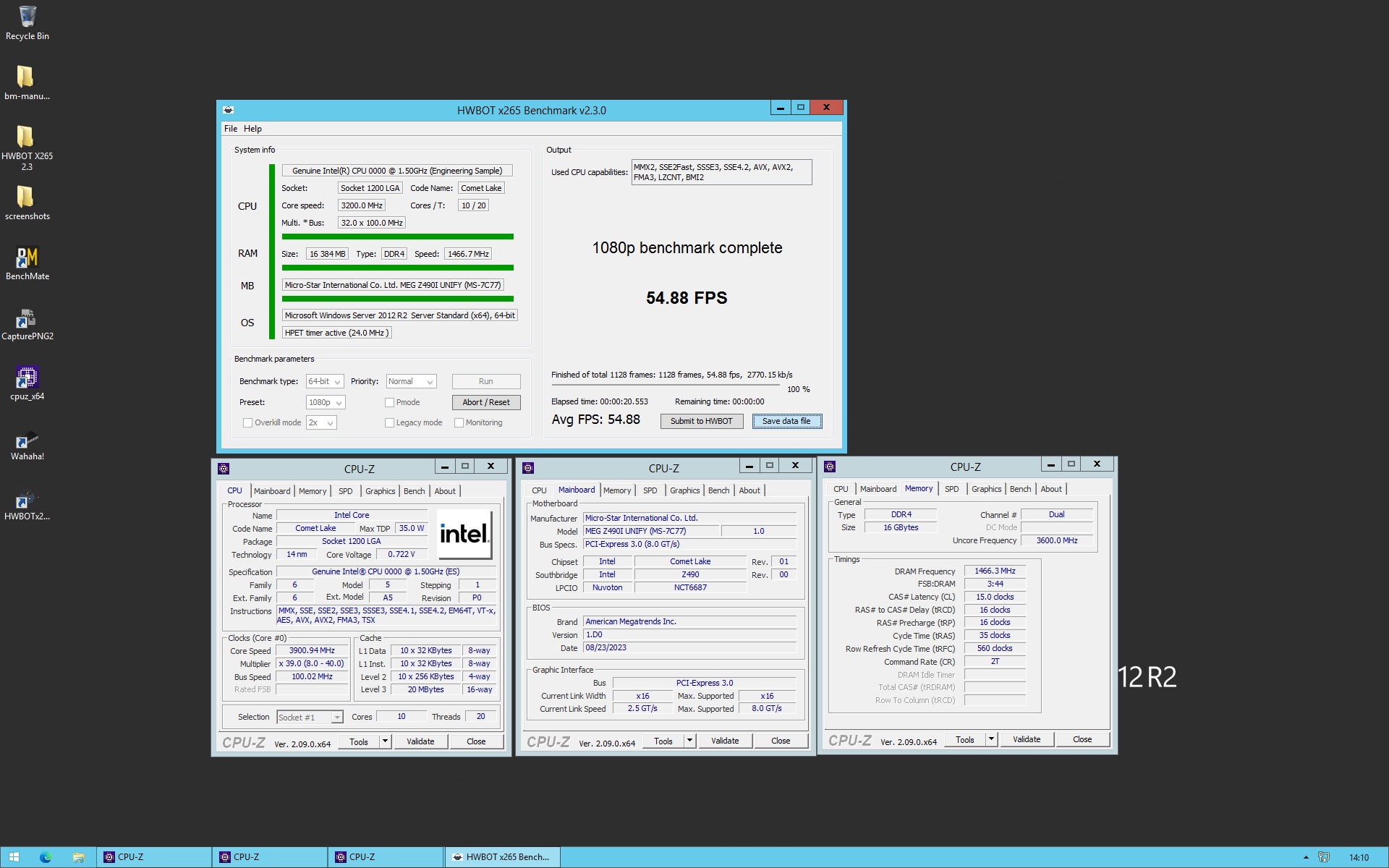Switch to Memory tab in CPU-Z Mainboard window
Viewport: 1389px width, 868px height.
[617, 490]
